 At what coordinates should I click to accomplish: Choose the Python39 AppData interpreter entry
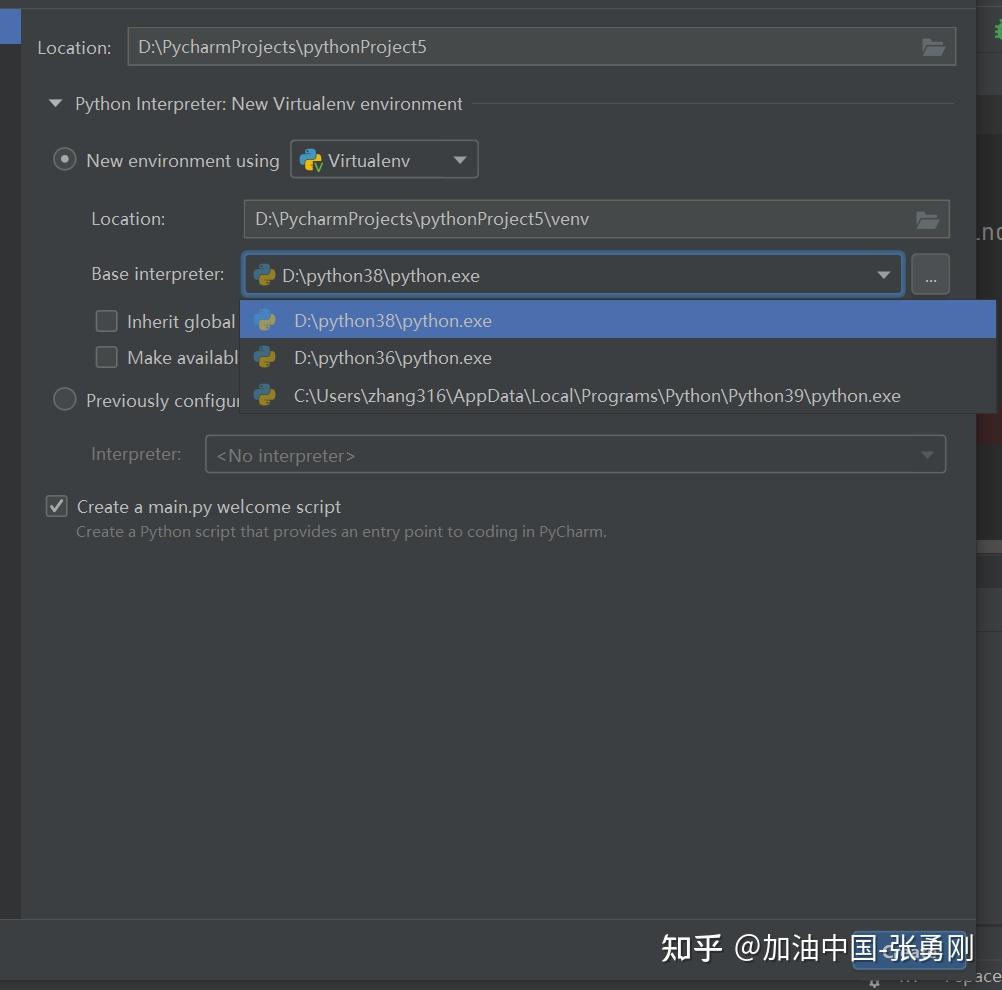pos(617,396)
